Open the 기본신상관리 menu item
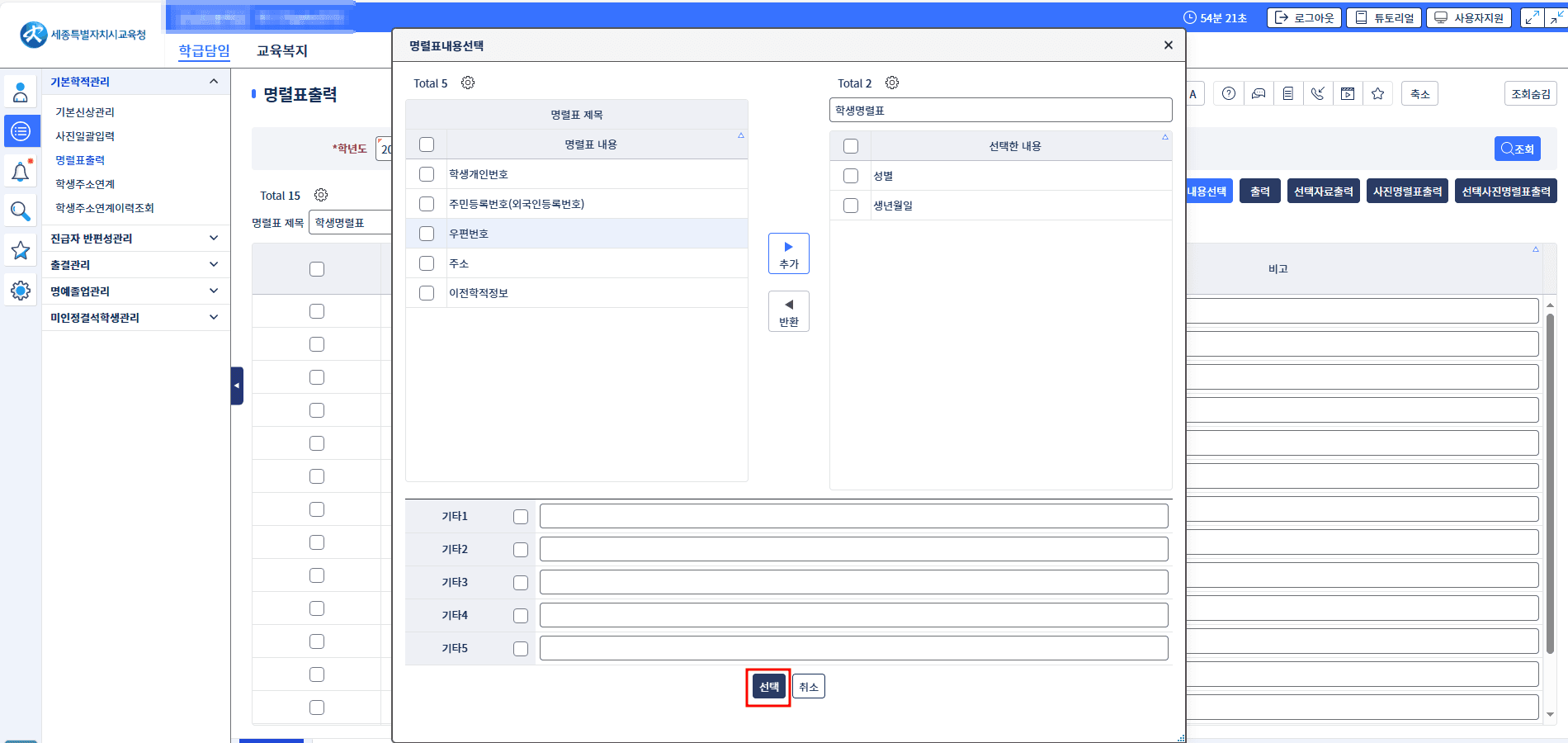The width and height of the screenshot is (1568, 743). click(85, 112)
